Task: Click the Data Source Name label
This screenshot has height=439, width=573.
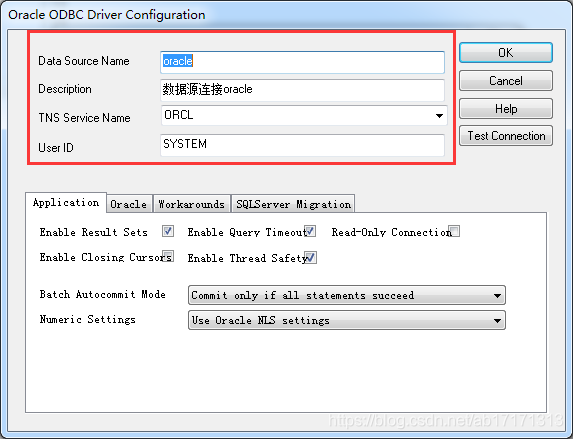Action: [84, 61]
